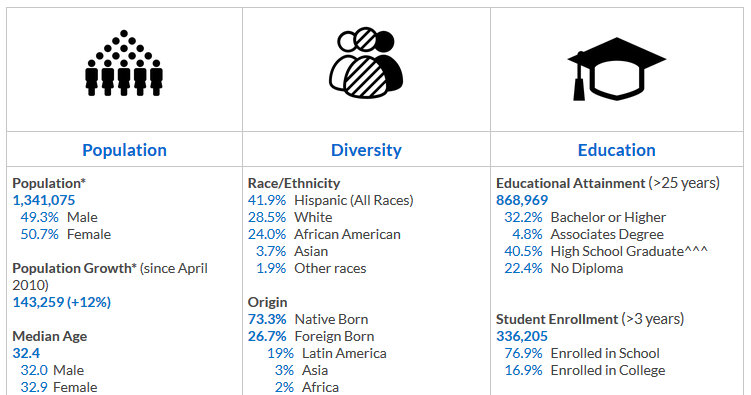Select the population figure 1,341,075
Image resolution: width=751 pixels, height=395 pixels.
pos(44,200)
